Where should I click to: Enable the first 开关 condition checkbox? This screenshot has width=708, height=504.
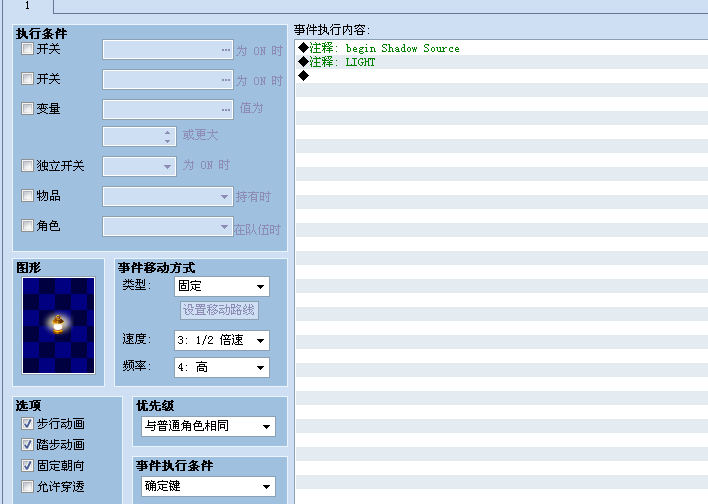click(x=28, y=49)
